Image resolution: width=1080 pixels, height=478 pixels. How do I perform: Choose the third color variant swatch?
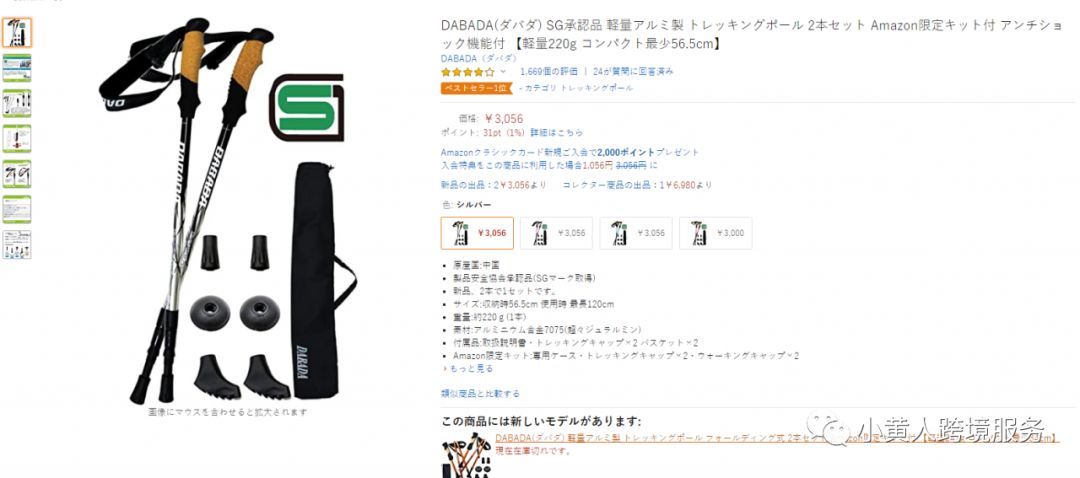[636, 233]
